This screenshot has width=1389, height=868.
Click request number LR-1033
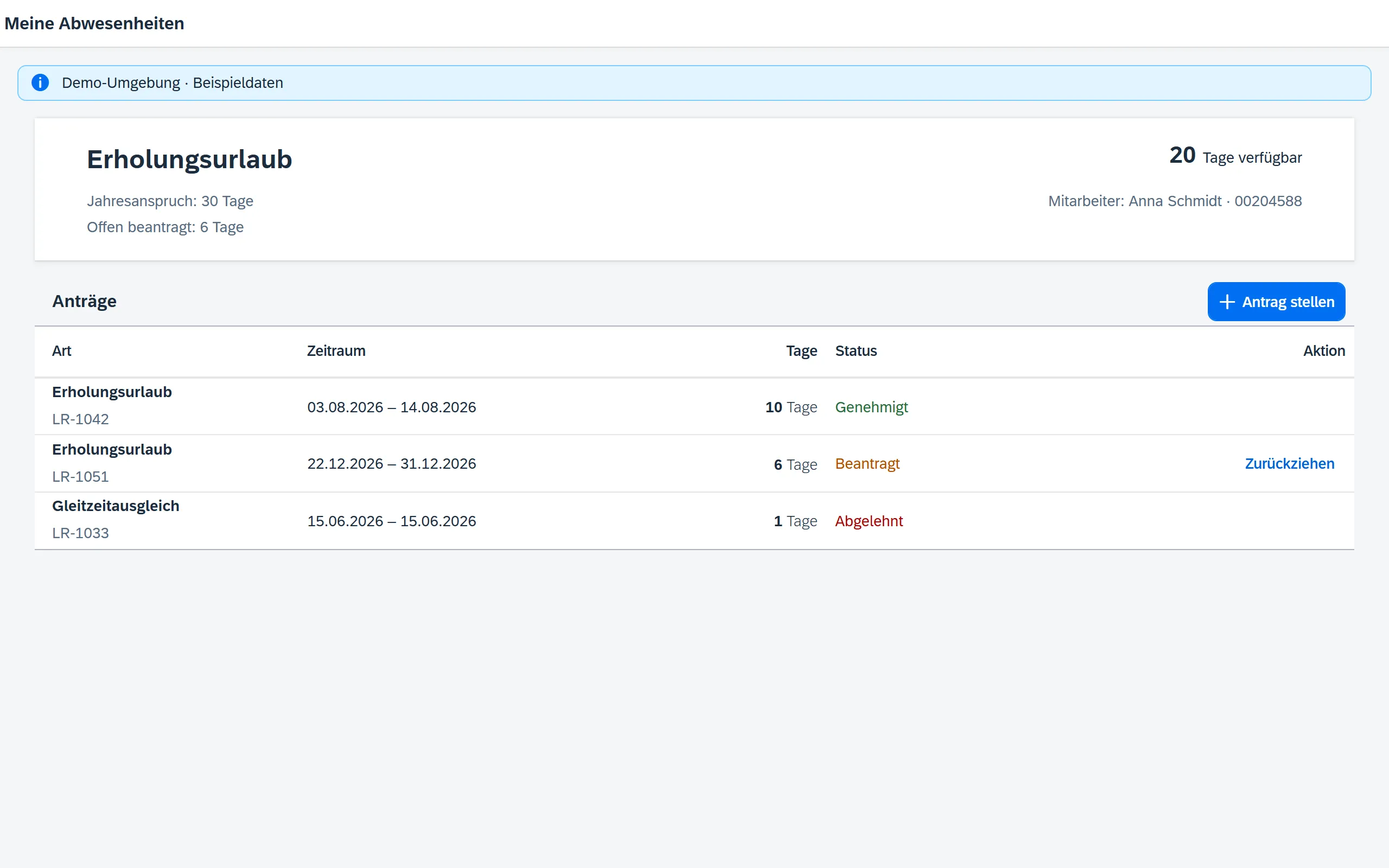coord(80,533)
